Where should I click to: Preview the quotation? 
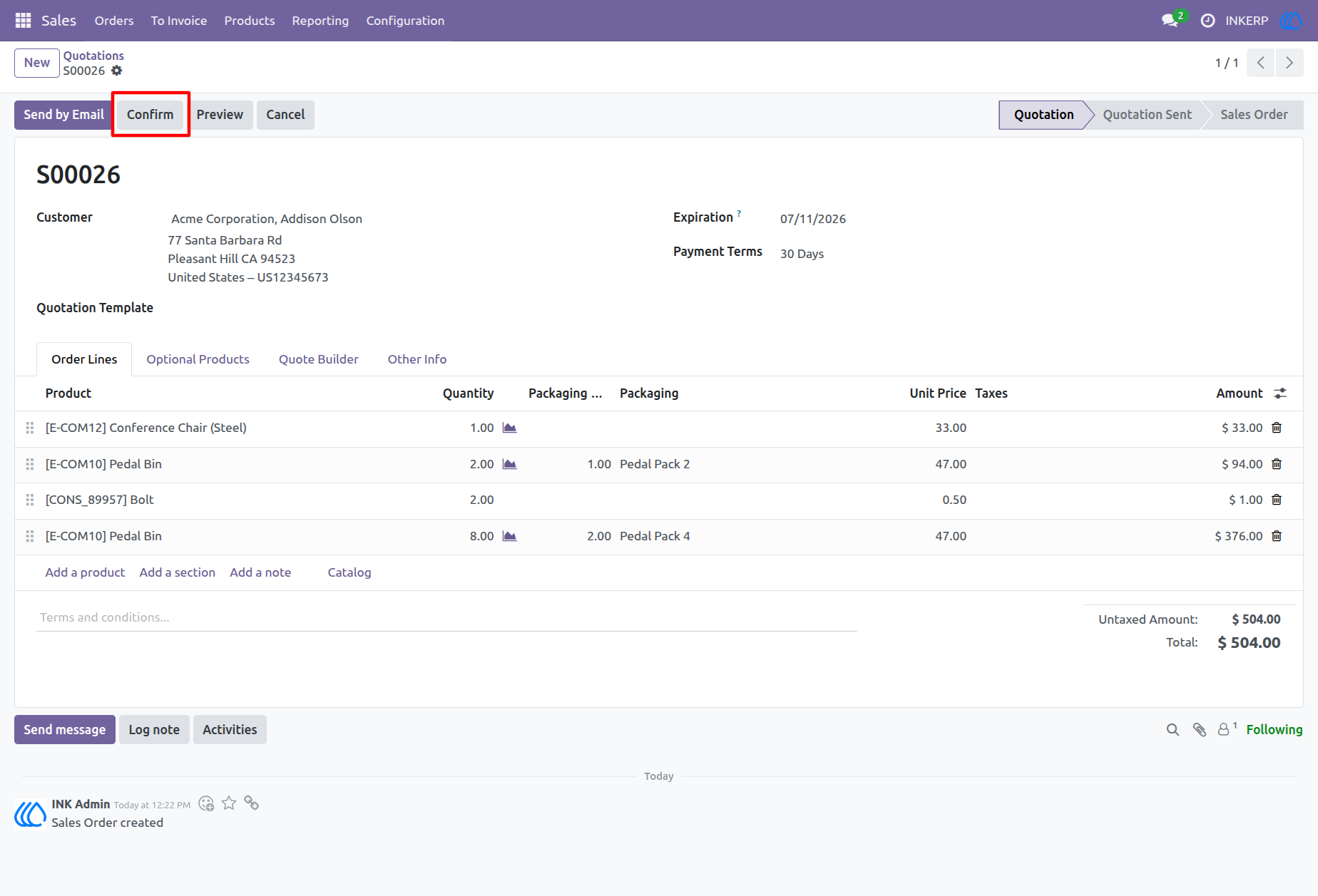coord(220,115)
